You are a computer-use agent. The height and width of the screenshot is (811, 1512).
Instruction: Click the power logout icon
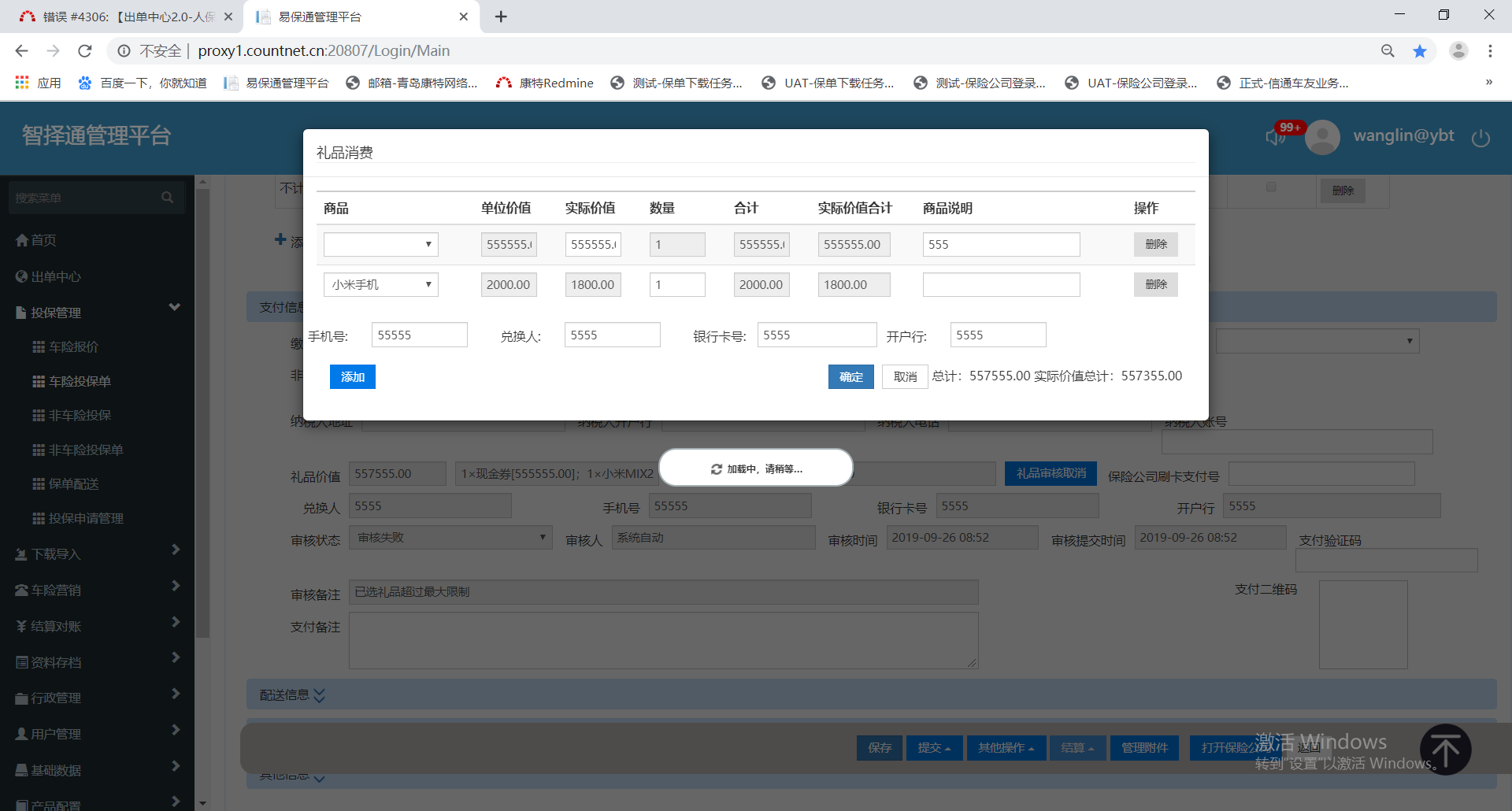tap(1480, 138)
